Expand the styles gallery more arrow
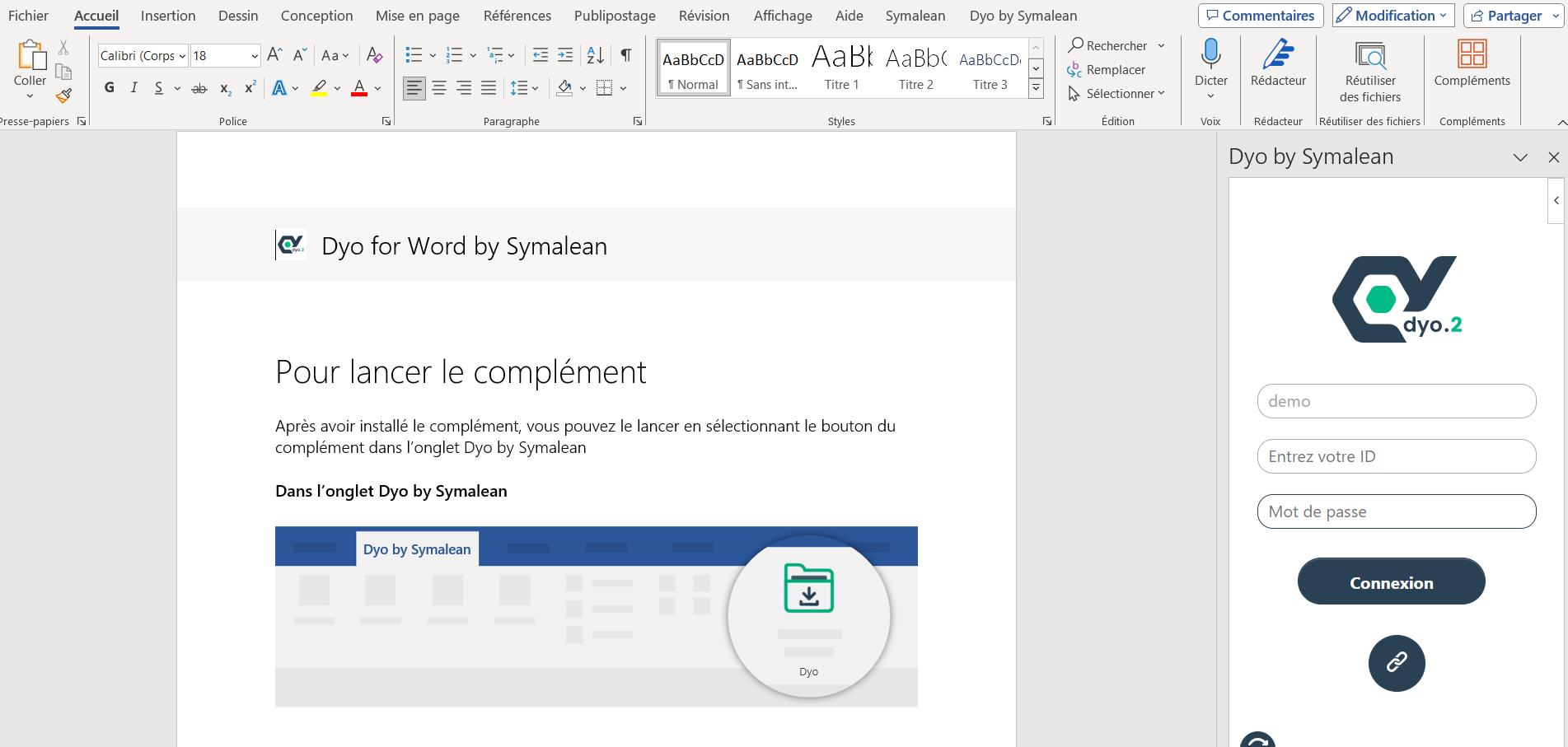The image size is (1568, 747). click(x=1037, y=88)
